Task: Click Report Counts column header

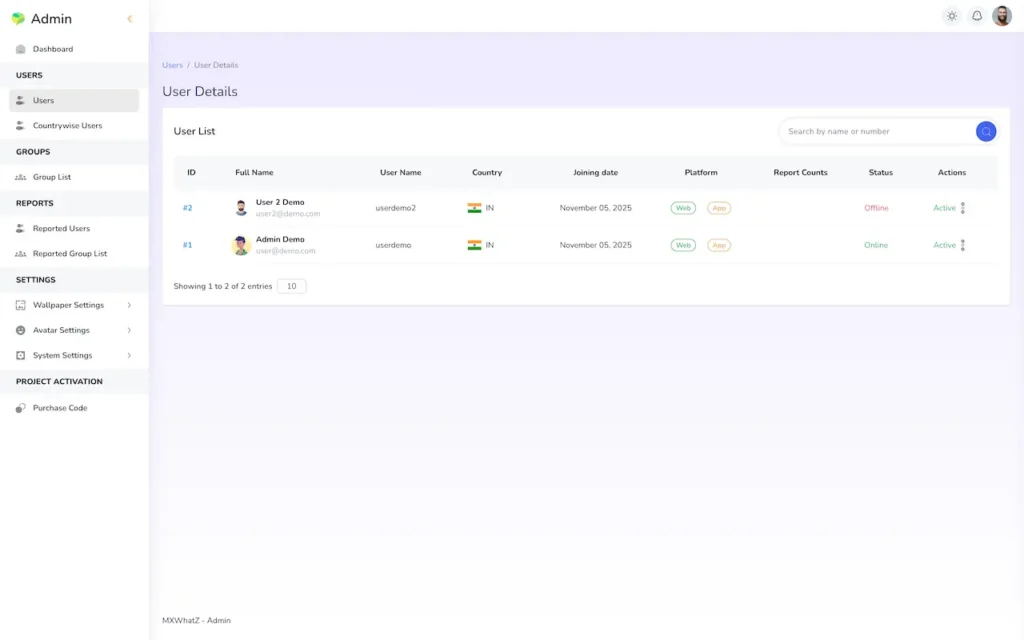Action: (800, 173)
